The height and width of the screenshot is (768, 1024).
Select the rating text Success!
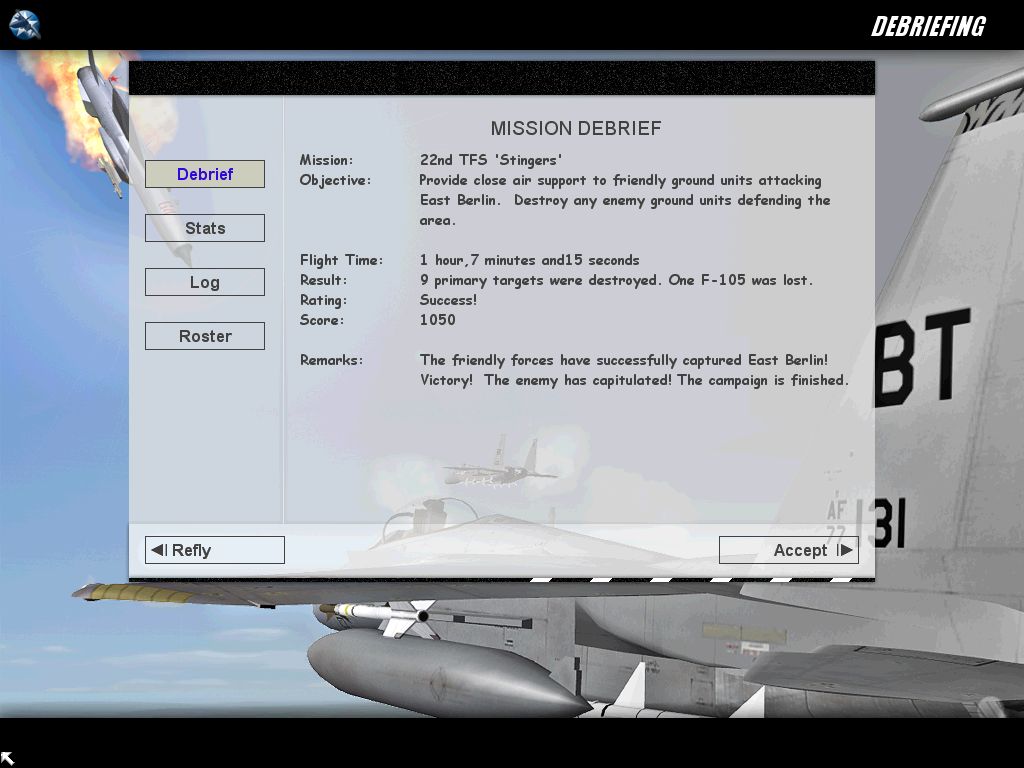tap(448, 300)
